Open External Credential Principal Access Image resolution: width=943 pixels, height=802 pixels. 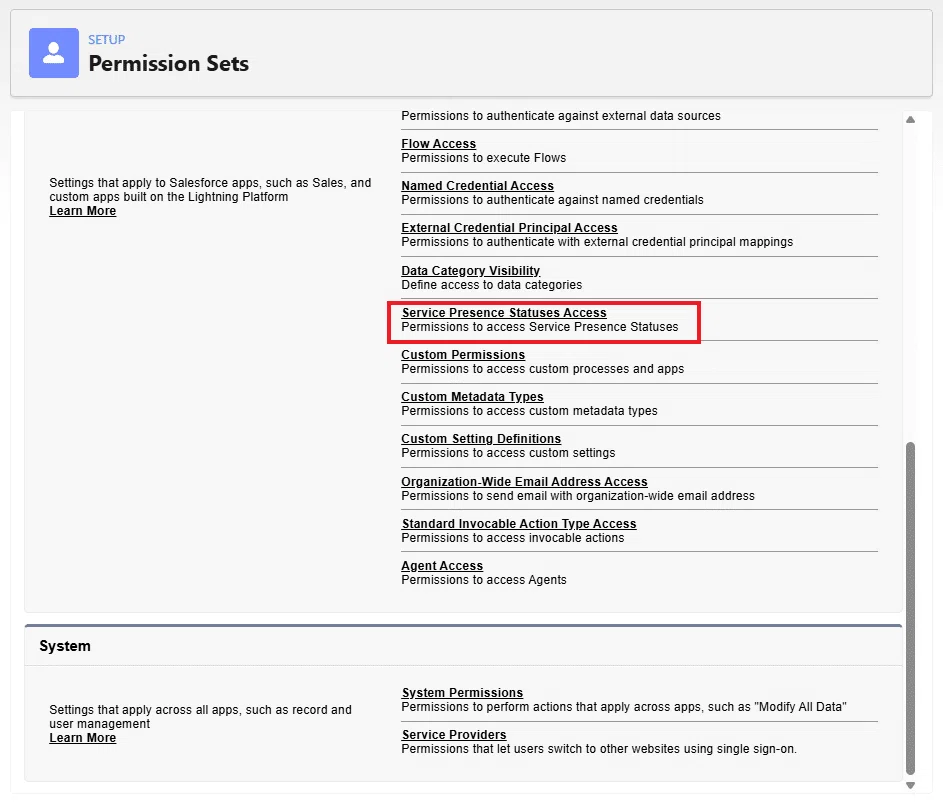pyautogui.click(x=509, y=228)
